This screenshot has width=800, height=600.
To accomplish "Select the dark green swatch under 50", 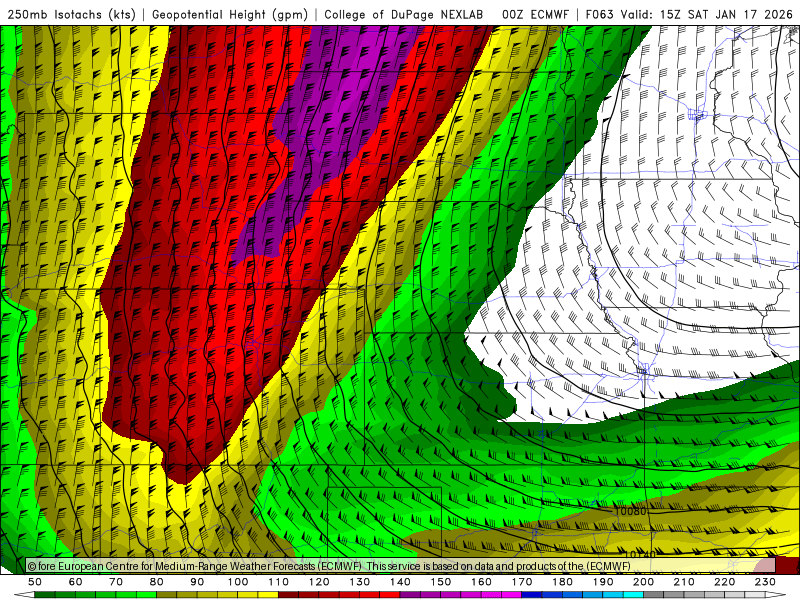I will [45, 595].
